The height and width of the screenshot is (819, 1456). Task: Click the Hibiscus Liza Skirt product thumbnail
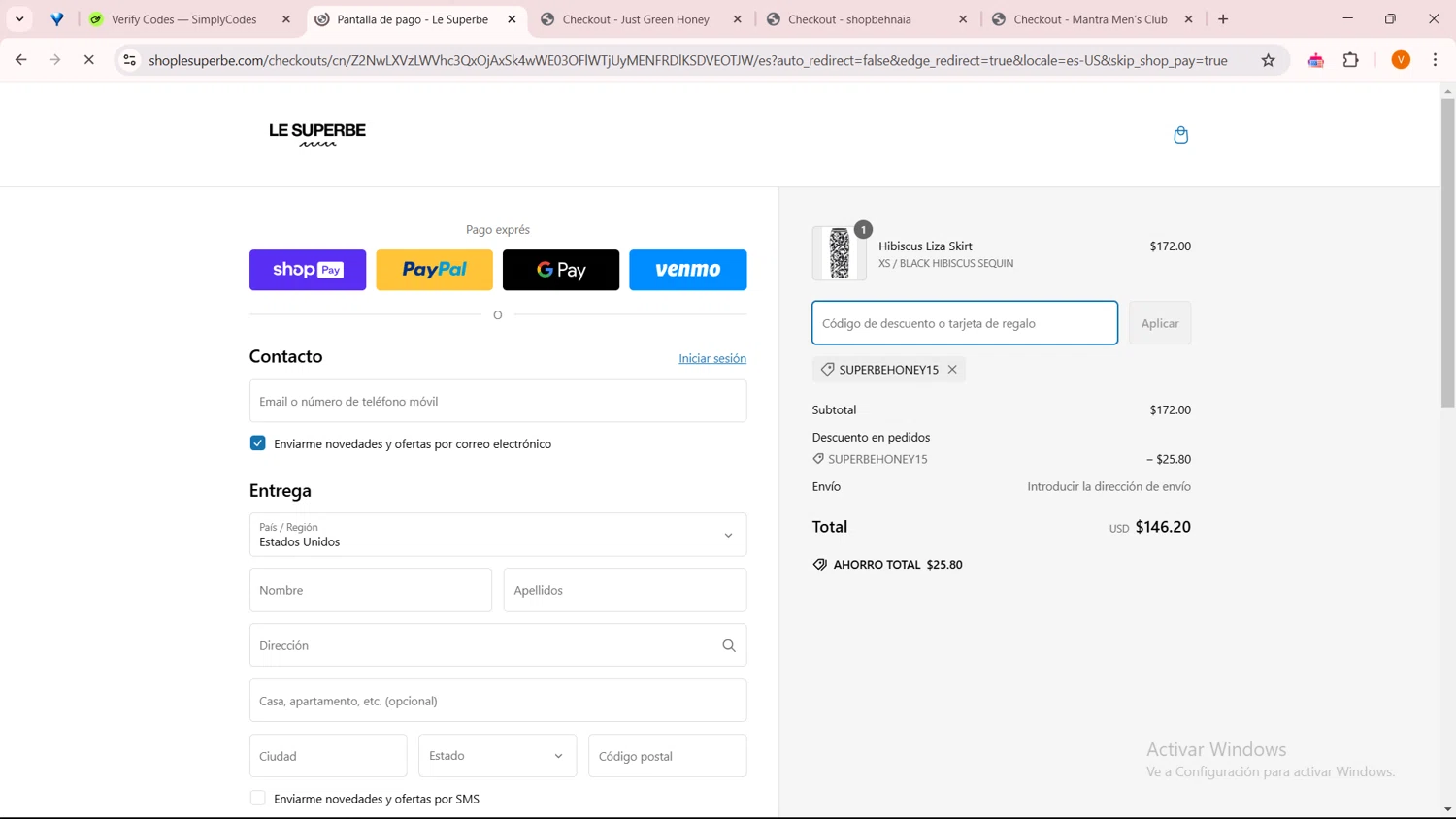[840, 253]
